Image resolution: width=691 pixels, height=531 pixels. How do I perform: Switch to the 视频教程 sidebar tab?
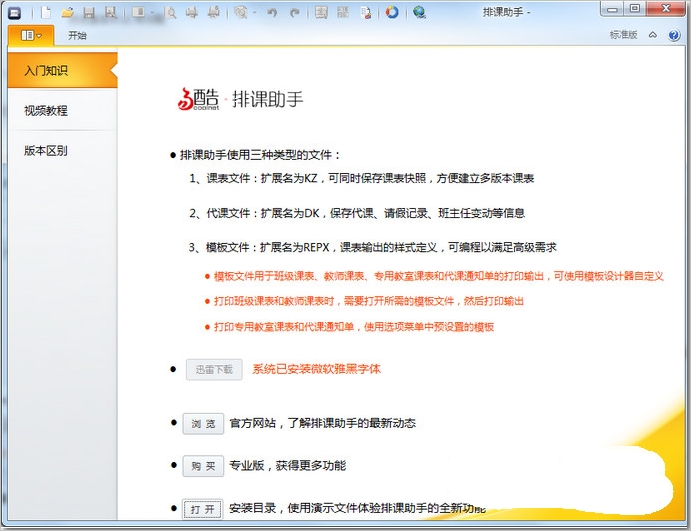click(x=63, y=111)
